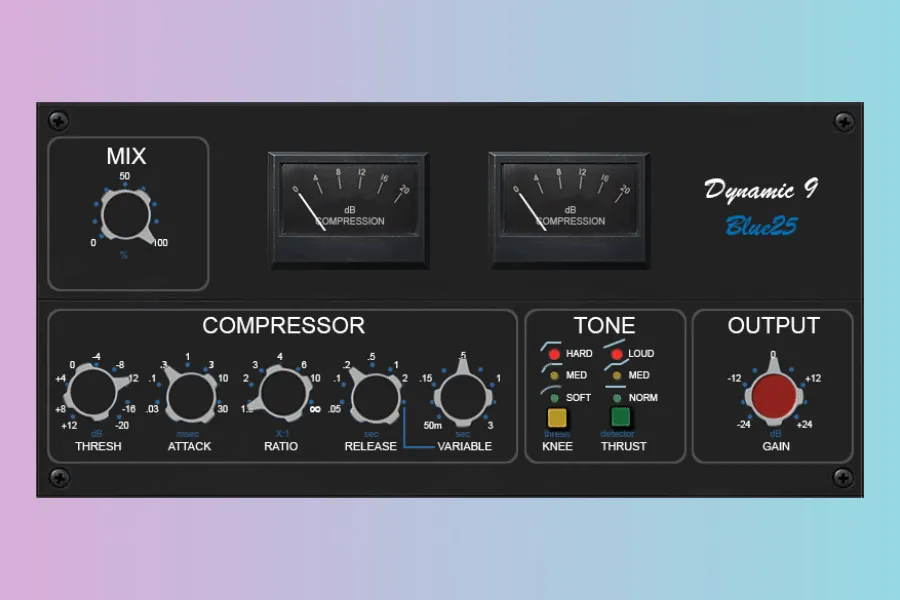Select the NORM thrust indicator light
This screenshot has width=900, height=600.
click(616, 397)
